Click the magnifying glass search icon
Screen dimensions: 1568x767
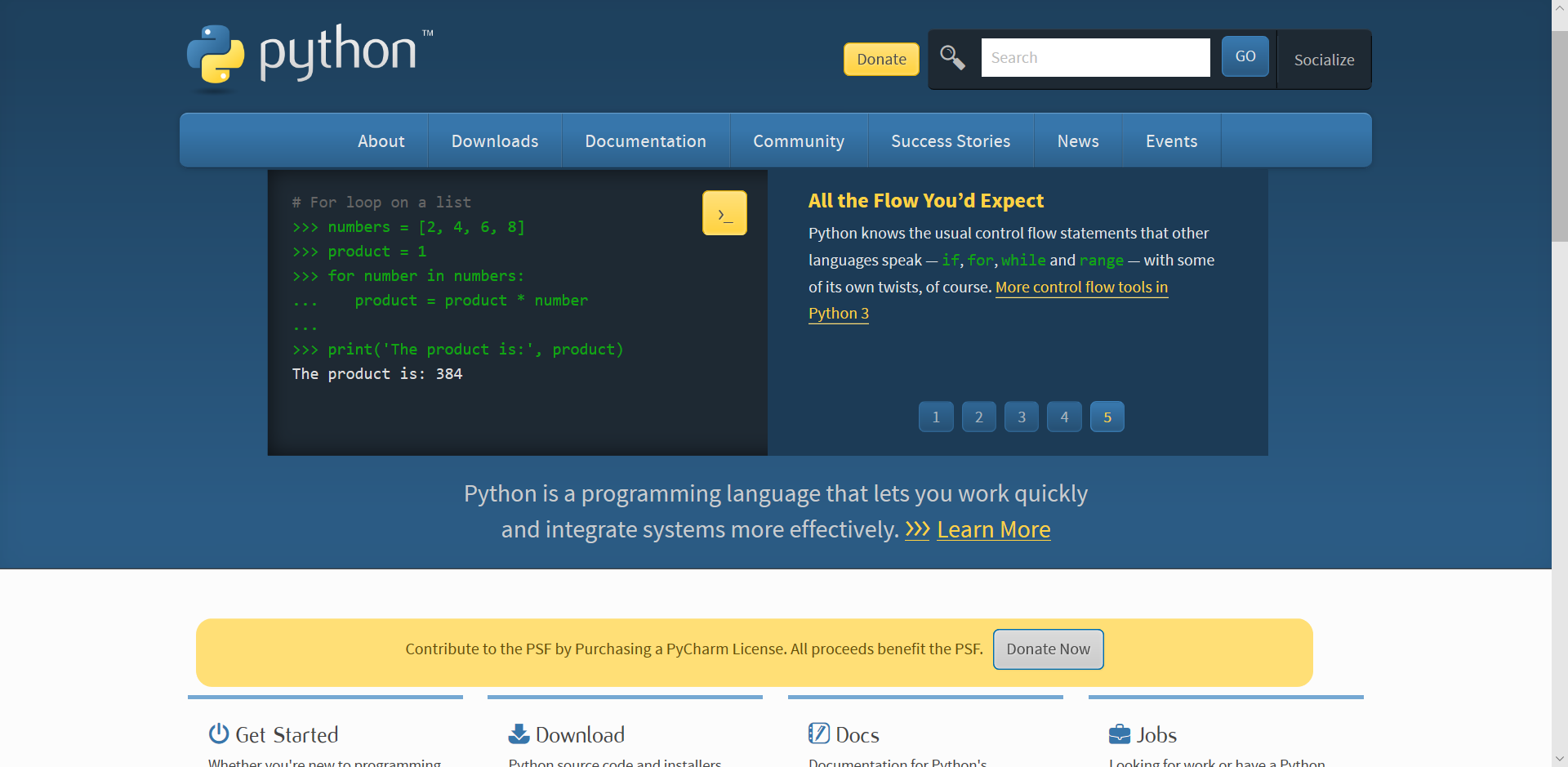(952, 58)
